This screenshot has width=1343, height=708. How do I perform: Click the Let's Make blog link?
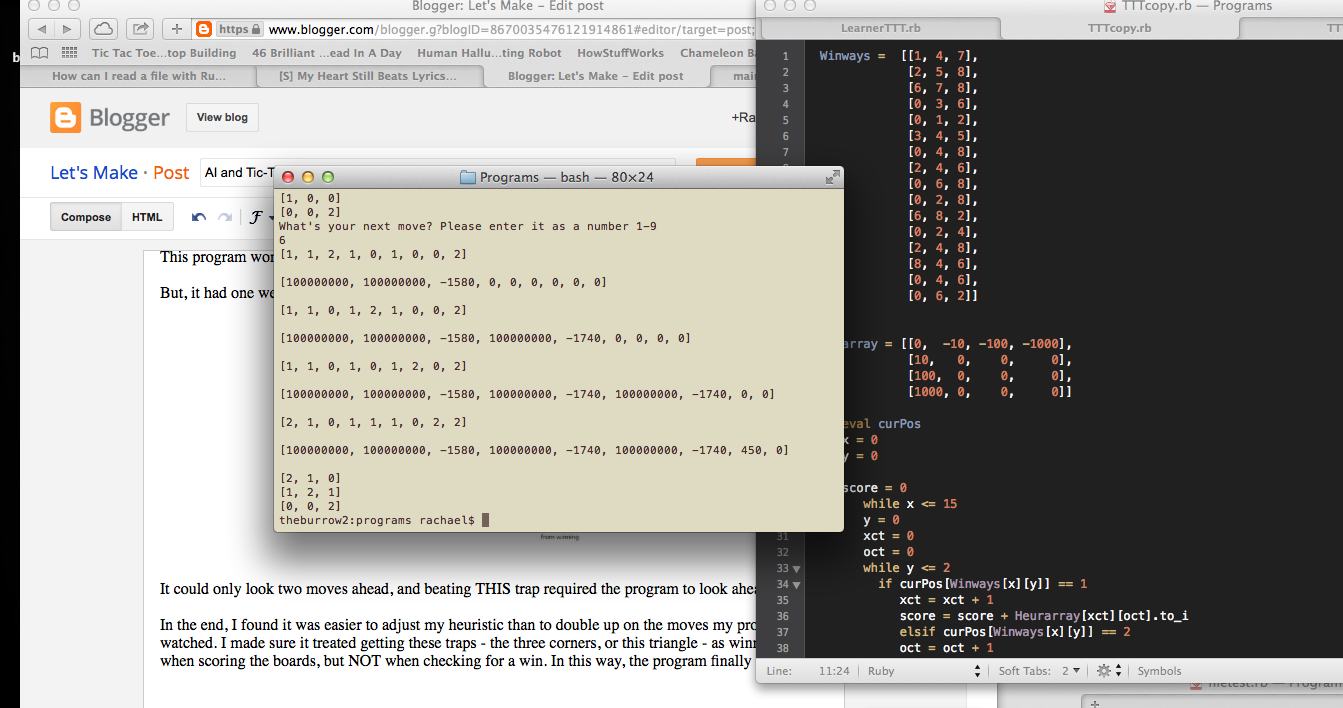[x=94, y=173]
